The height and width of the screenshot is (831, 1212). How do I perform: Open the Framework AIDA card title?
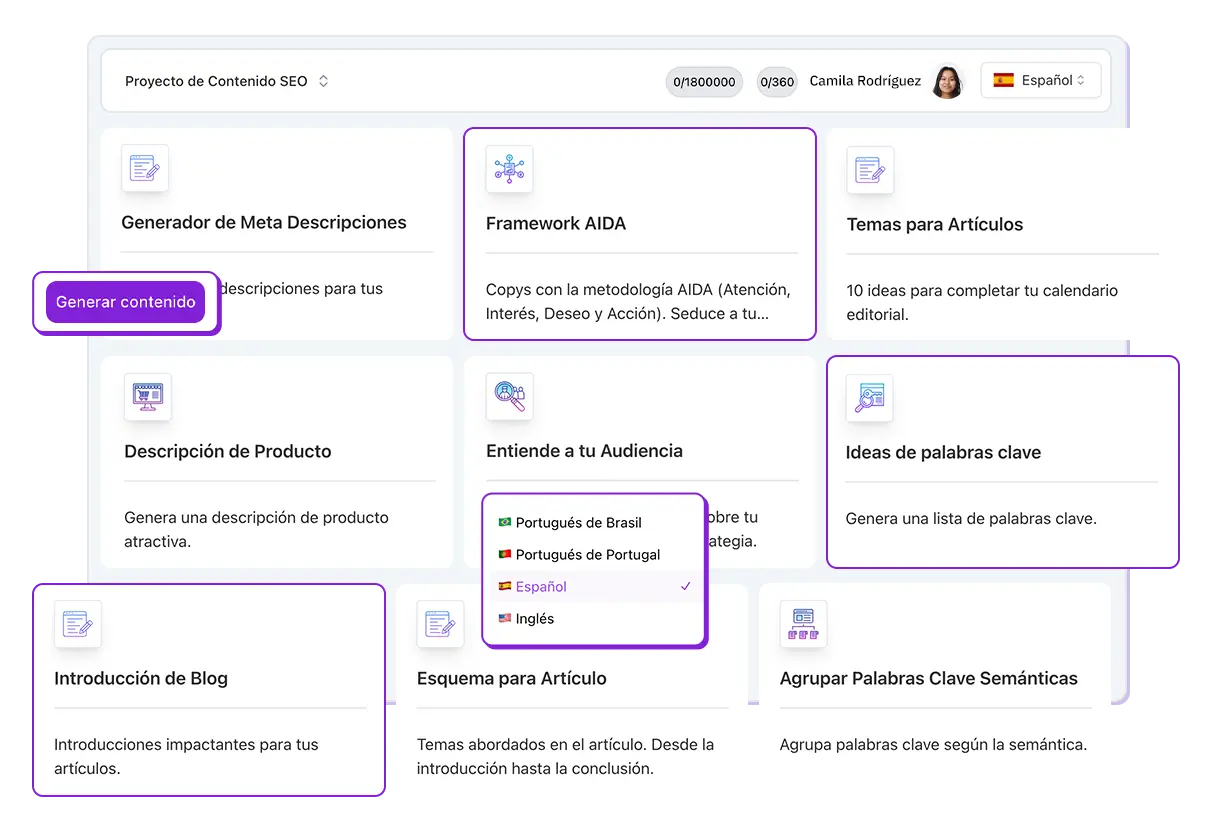tap(556, 224)
